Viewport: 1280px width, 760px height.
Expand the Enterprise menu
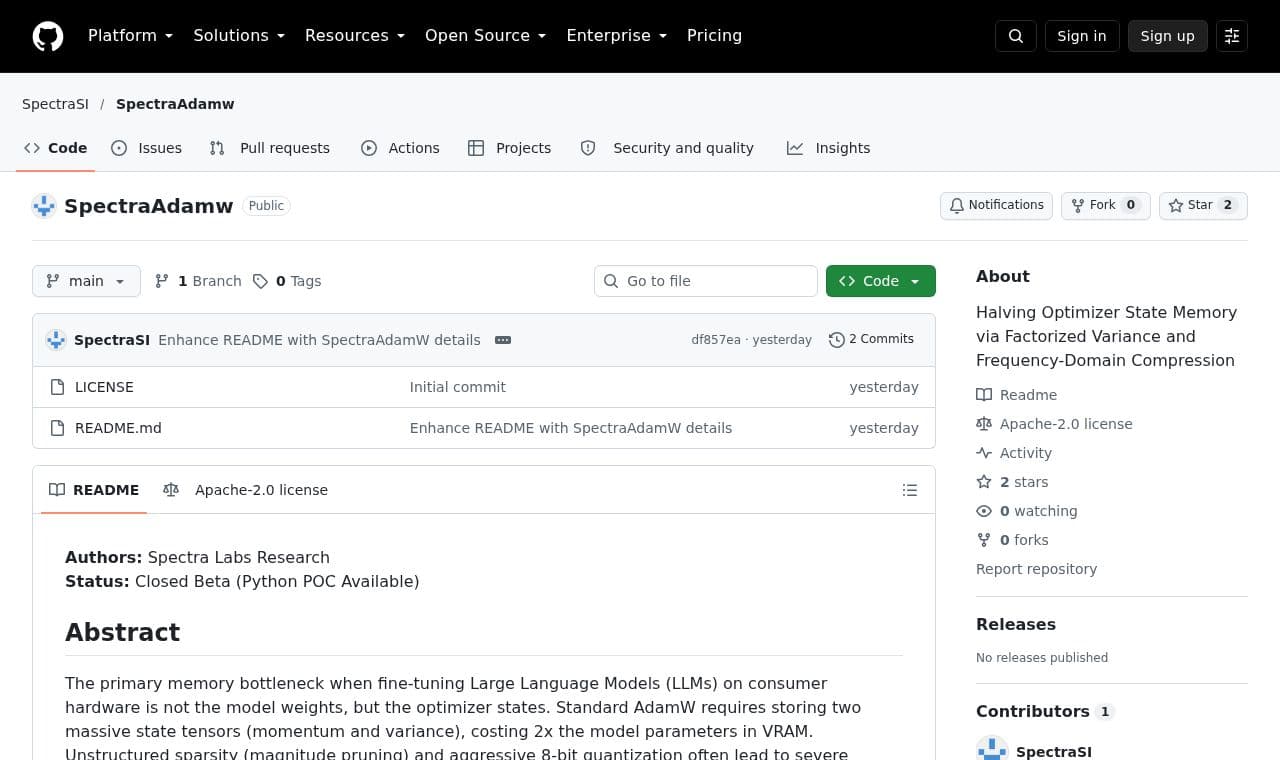click(x=617, y=36)
